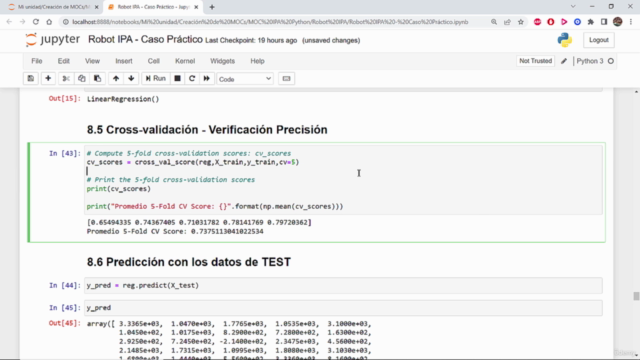
Task: Click the localhost address bar
Action: pos(270,22)
